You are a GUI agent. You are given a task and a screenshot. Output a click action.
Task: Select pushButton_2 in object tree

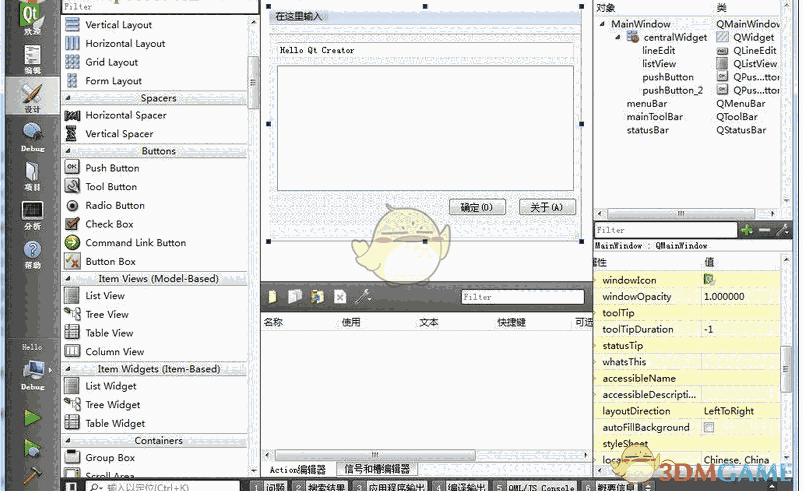[672, 91]
